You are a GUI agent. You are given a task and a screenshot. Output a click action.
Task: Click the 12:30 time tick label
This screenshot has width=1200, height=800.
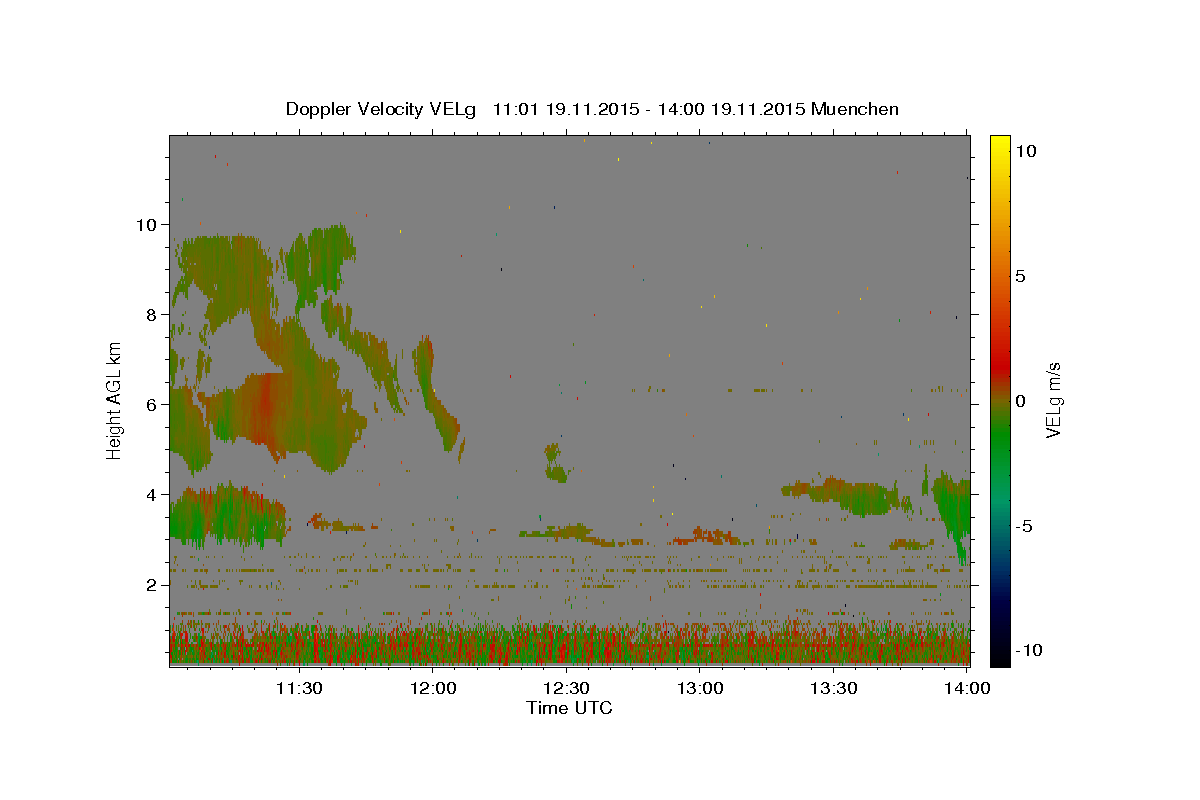point(566,688)
